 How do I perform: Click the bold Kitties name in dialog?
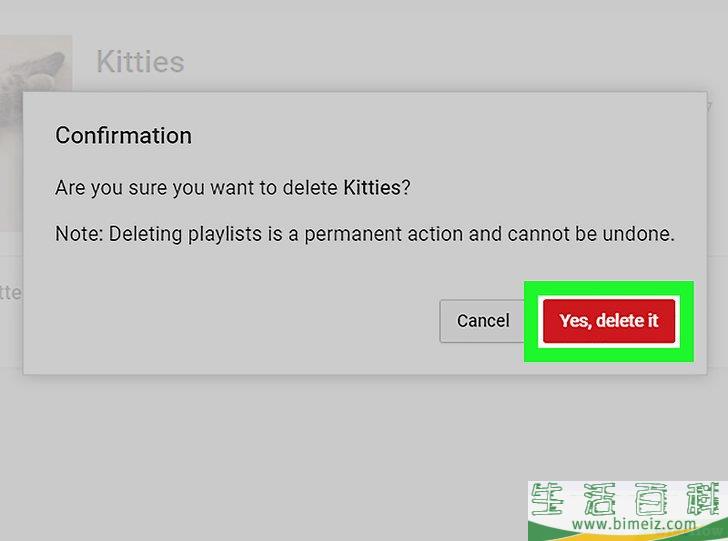pyautogui.click(x=372, y=188)
